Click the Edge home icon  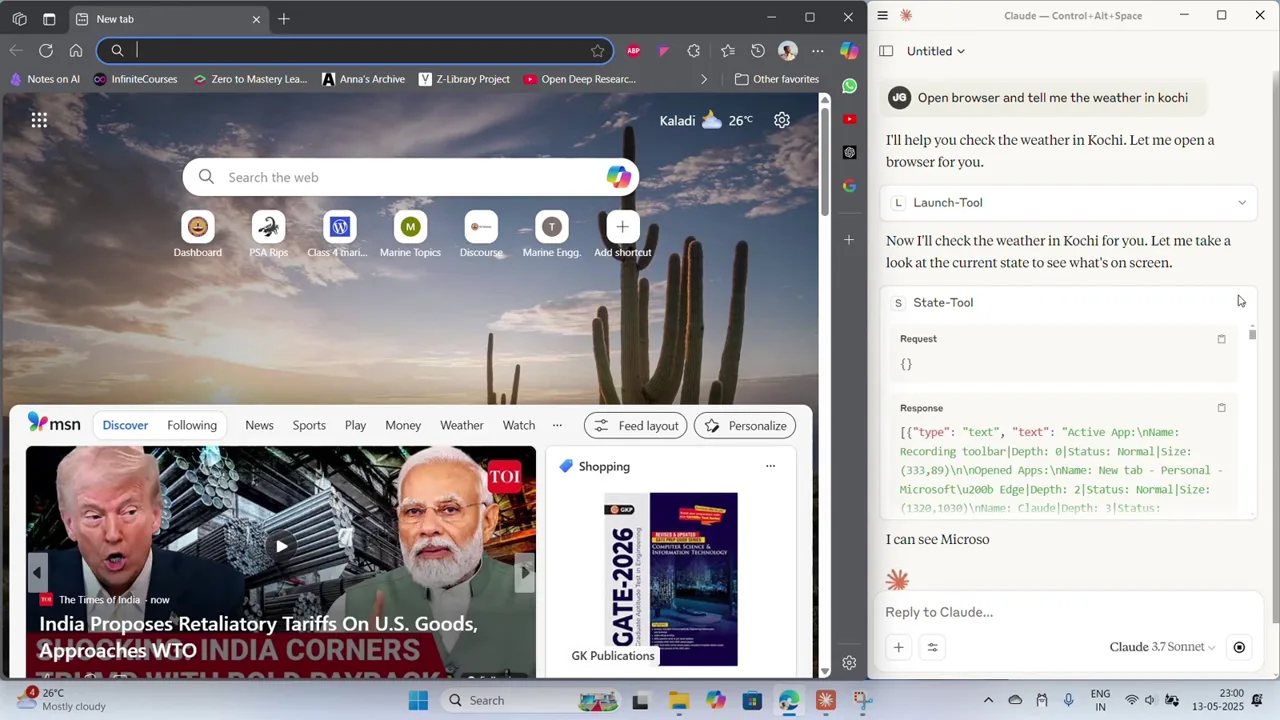click(x=76, y=50)
